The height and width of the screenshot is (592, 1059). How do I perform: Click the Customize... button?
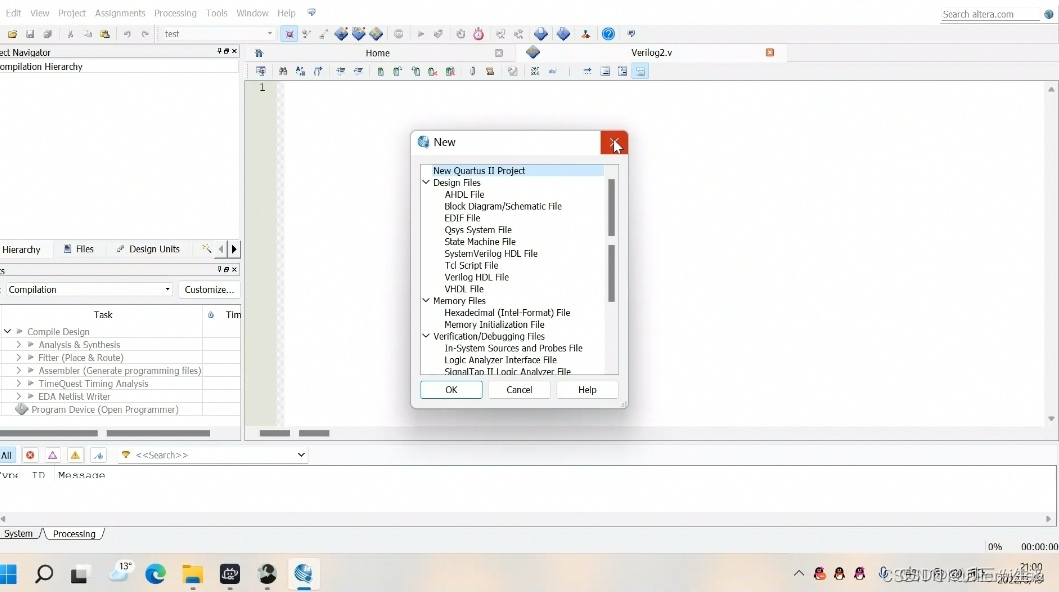pos(209,290)
